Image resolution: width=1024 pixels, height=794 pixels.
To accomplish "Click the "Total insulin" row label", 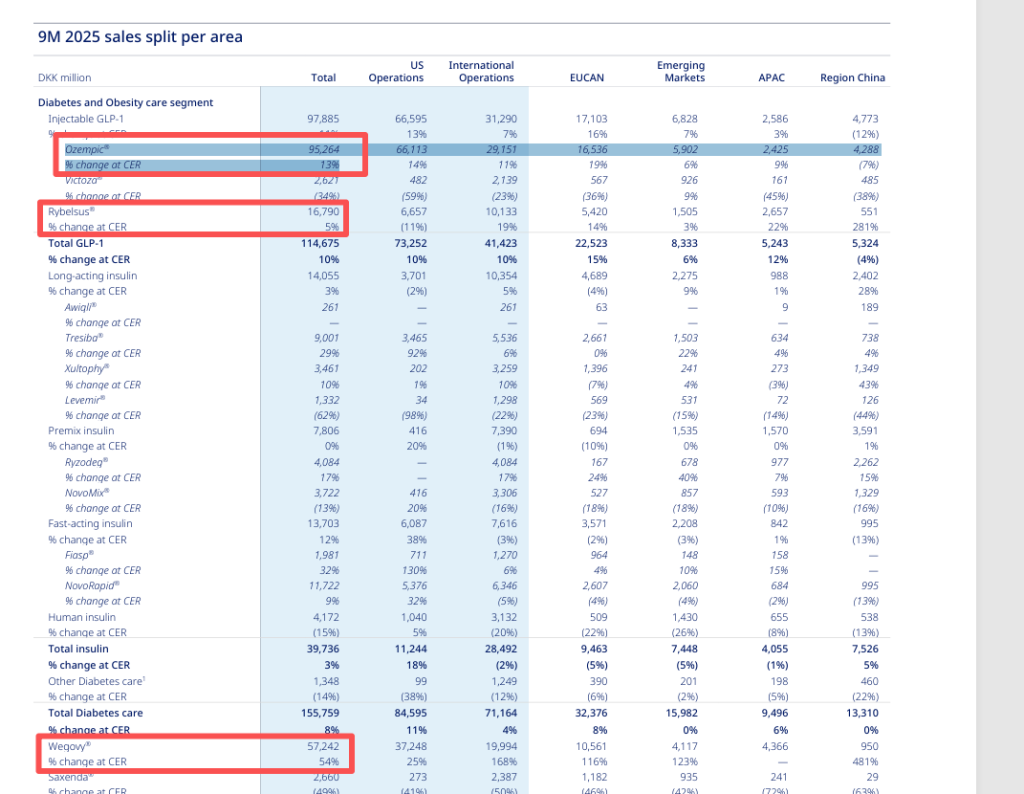I will 77,649.
